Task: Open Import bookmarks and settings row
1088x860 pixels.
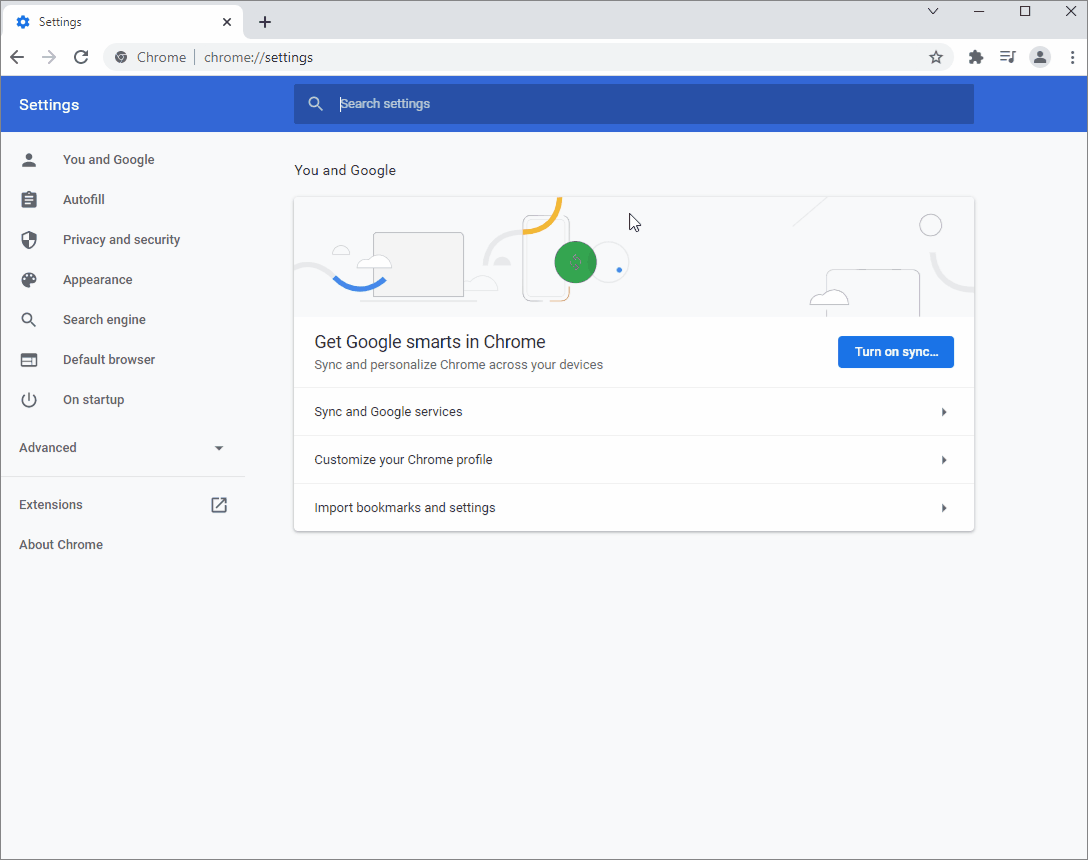Action: tap(634, 507)
